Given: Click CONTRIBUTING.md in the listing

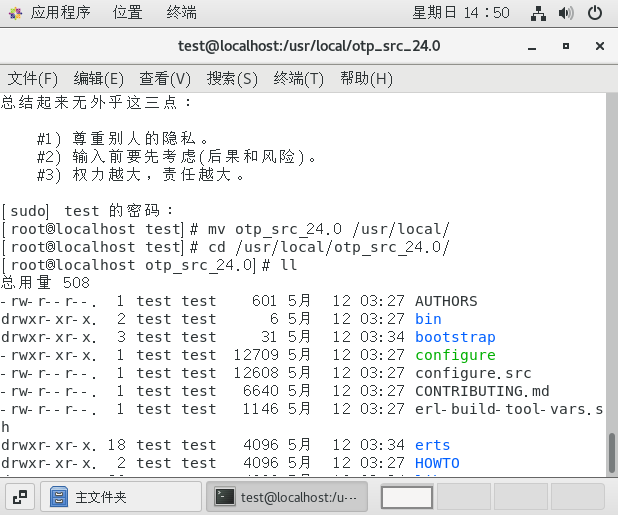Looking at the screenshot, I should pos(482,391).
